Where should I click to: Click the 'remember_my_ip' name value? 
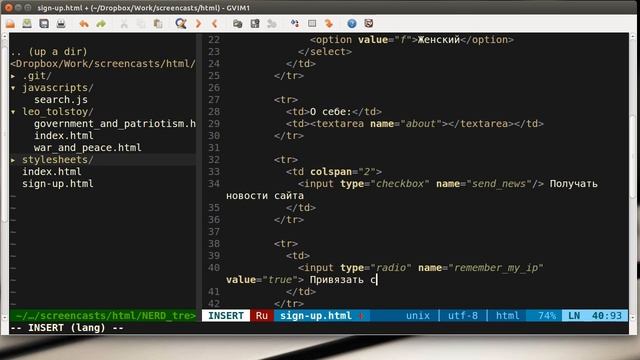[496, 268]
